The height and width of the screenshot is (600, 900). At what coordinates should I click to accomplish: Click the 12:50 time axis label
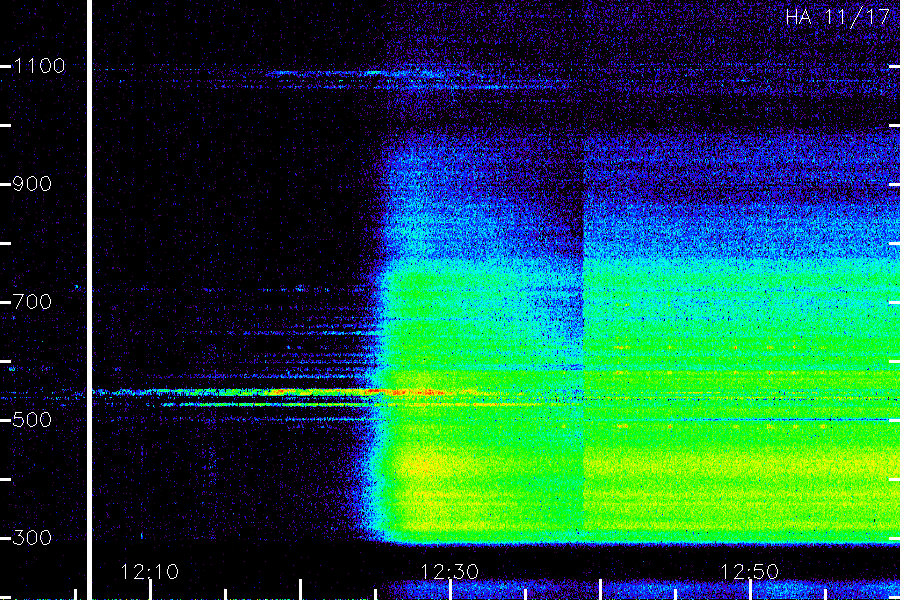pyautogui.click(x=749, y=572)
